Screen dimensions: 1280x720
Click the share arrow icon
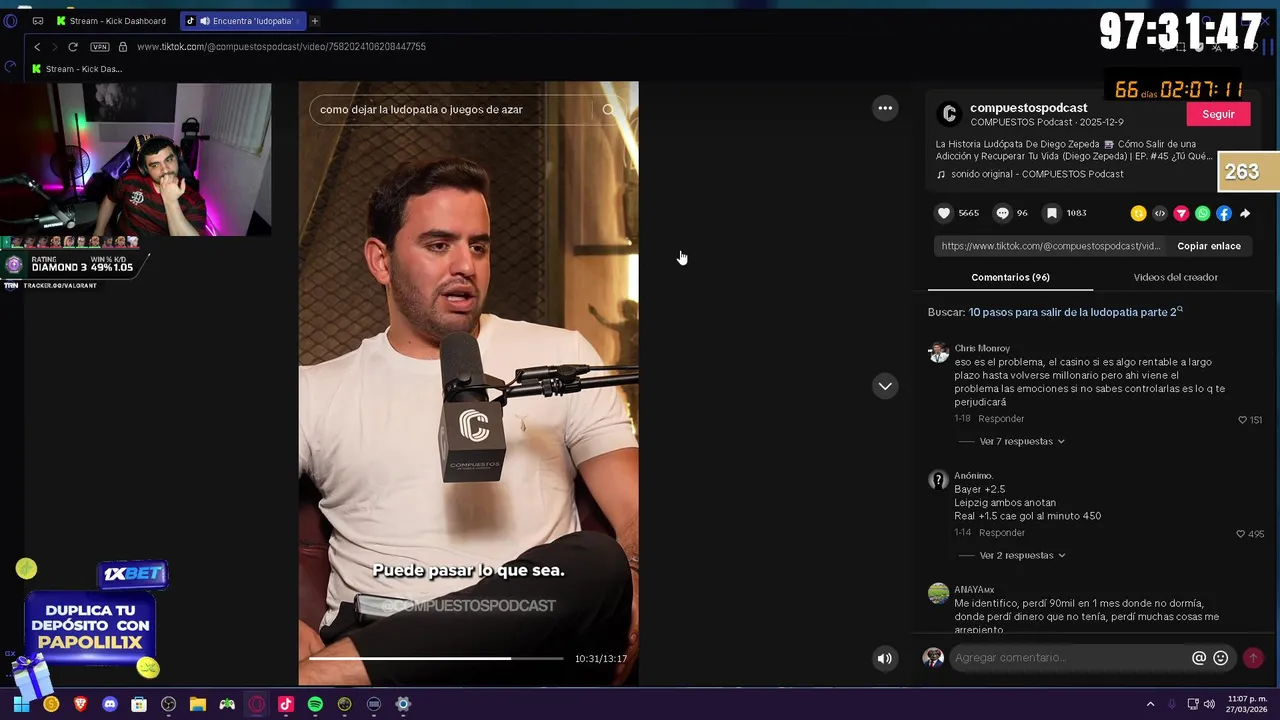[1245, 213]
